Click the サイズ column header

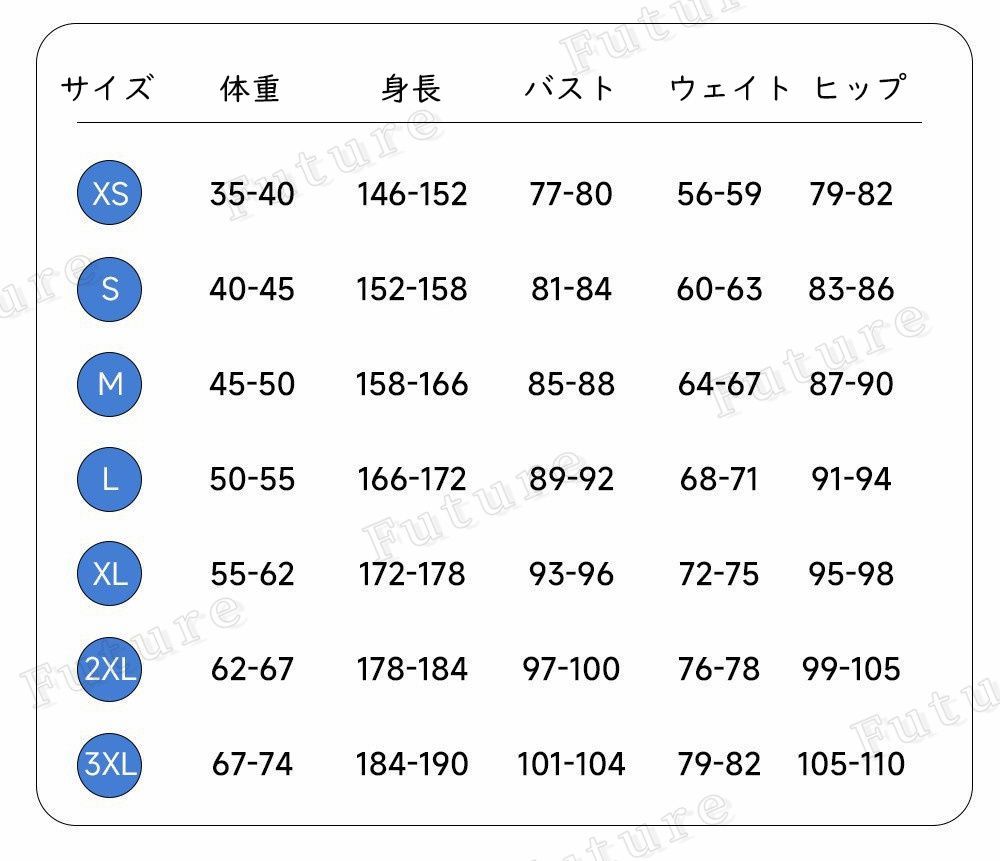click(x=107, y=88)
